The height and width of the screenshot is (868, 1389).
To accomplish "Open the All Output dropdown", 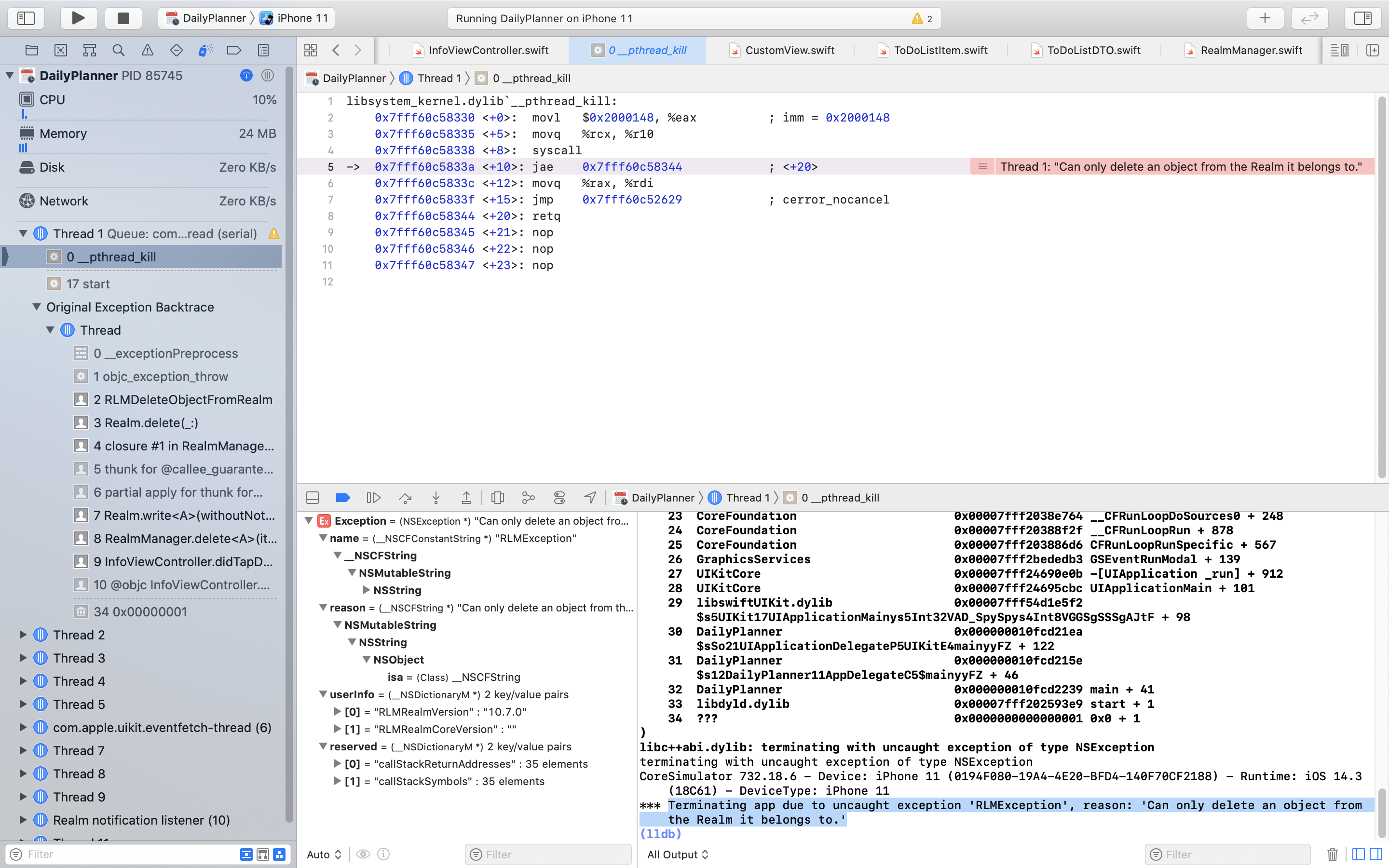I will [x=678, y=854].
